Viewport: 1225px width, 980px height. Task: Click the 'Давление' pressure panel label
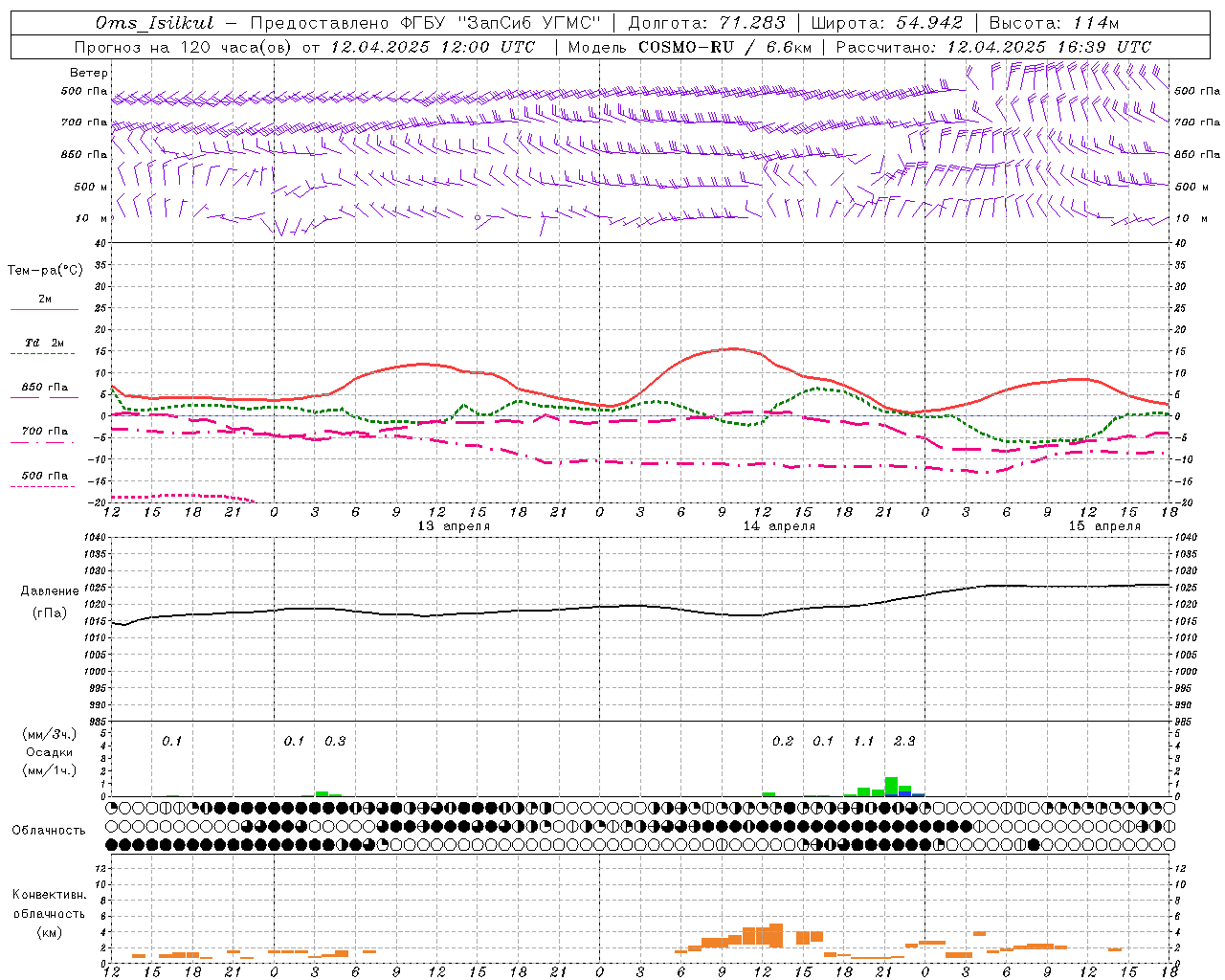tap(50, 591)
